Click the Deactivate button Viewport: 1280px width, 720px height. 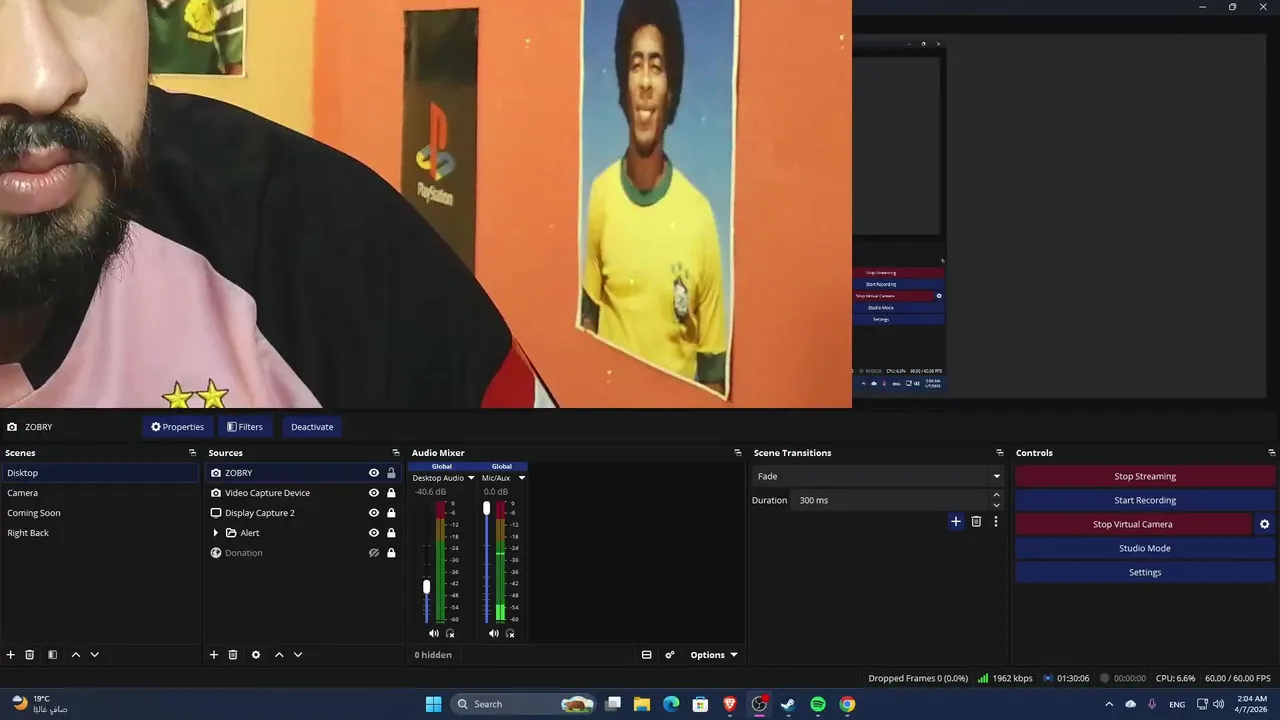(x=312, y=427)
